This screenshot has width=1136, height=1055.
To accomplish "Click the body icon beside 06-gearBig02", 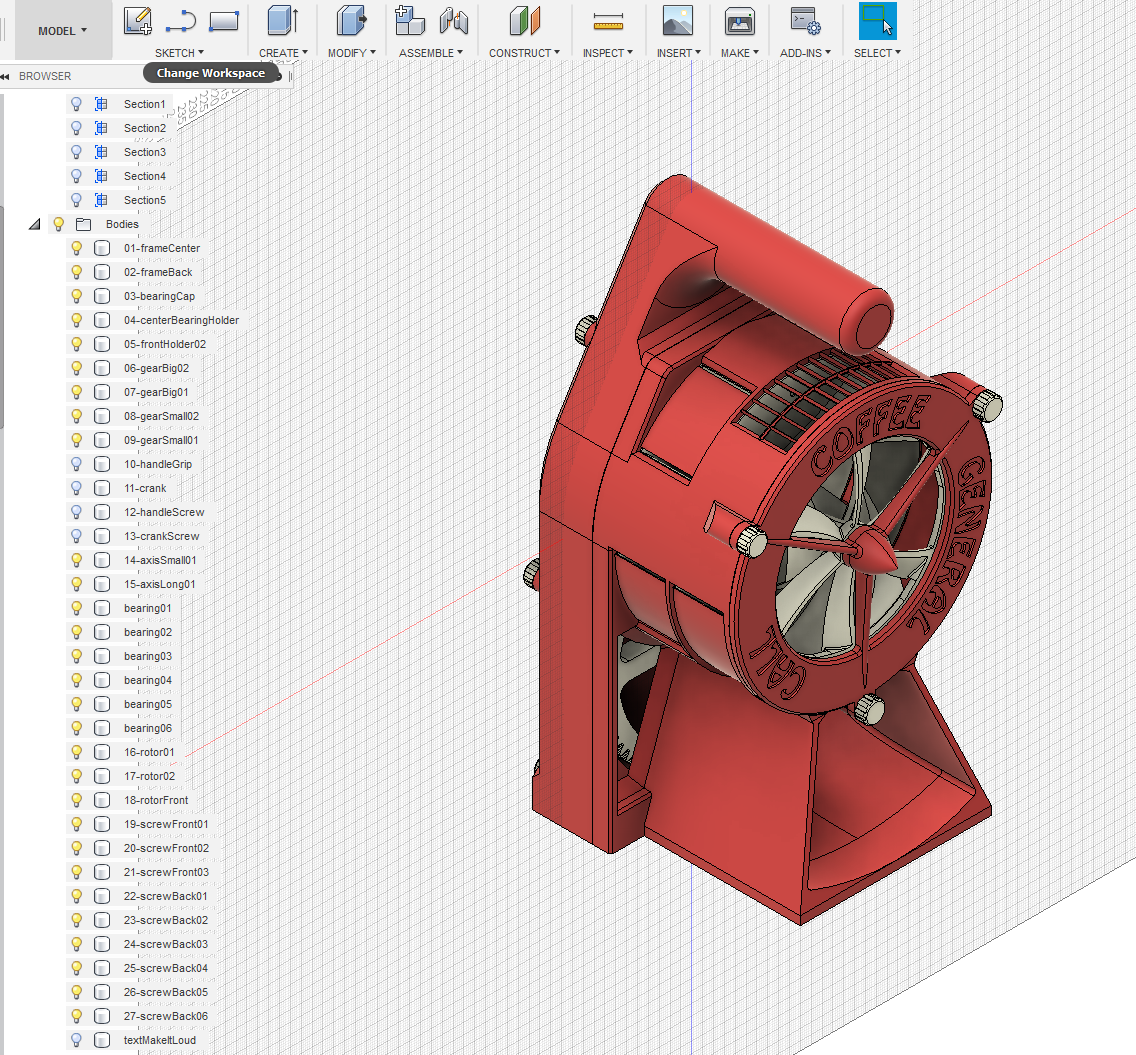I will (102, 368).
